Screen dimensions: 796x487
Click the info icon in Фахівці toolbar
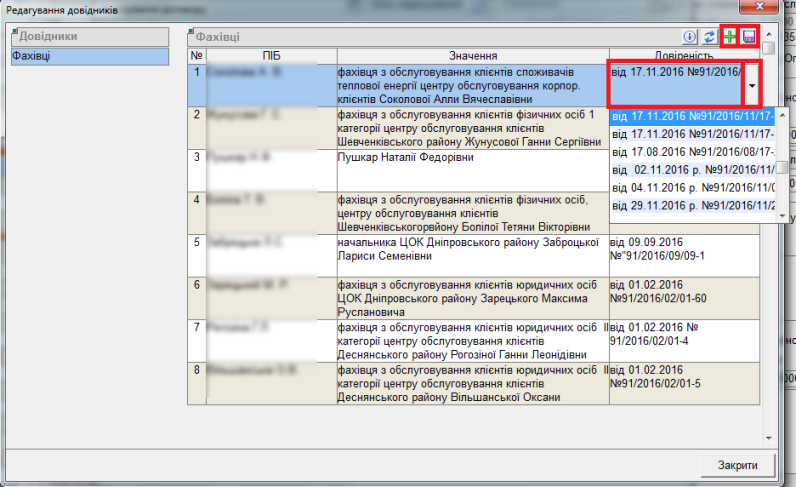690,36
